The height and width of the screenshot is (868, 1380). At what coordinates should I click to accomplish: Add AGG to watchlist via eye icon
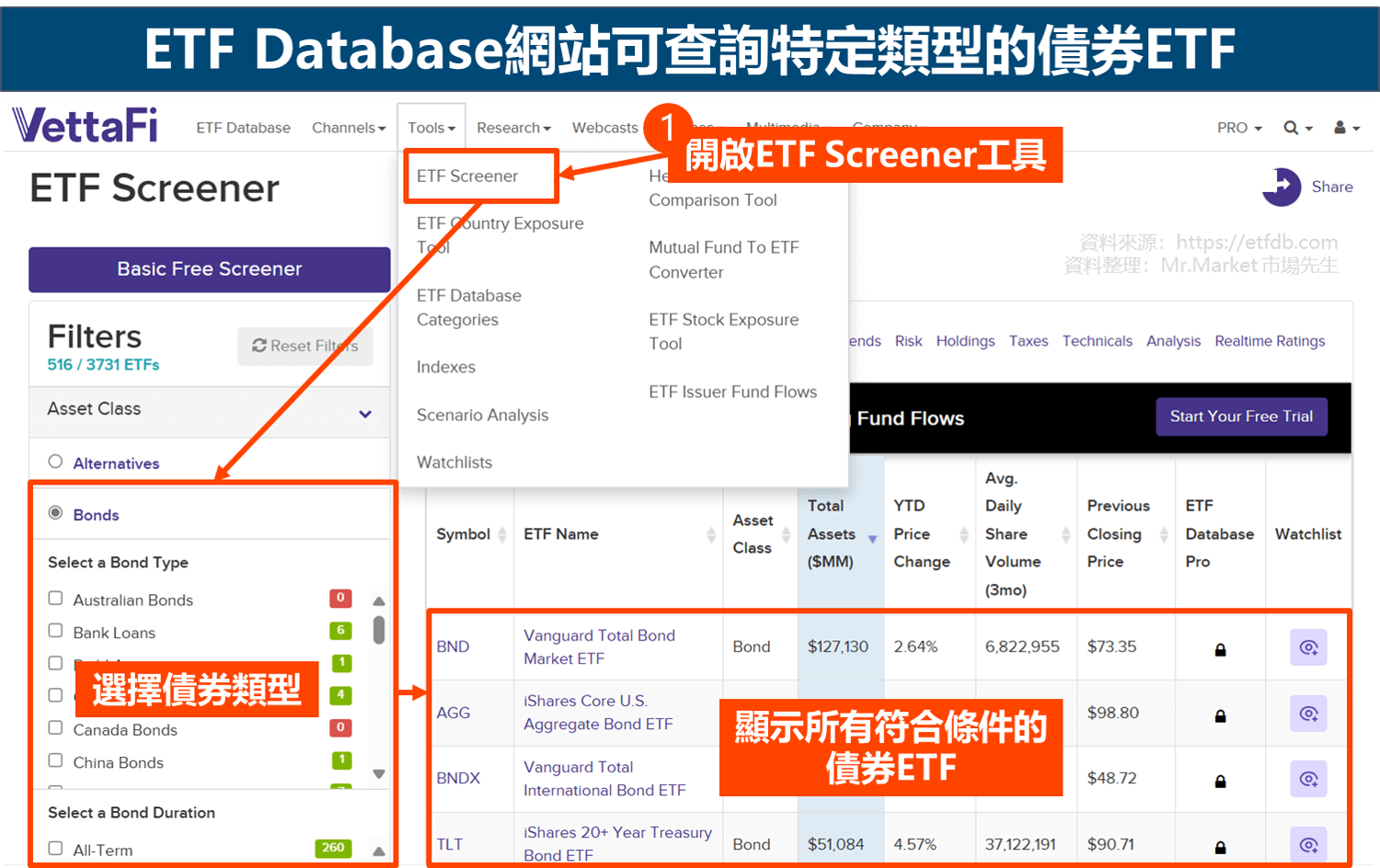(1308, 714)
